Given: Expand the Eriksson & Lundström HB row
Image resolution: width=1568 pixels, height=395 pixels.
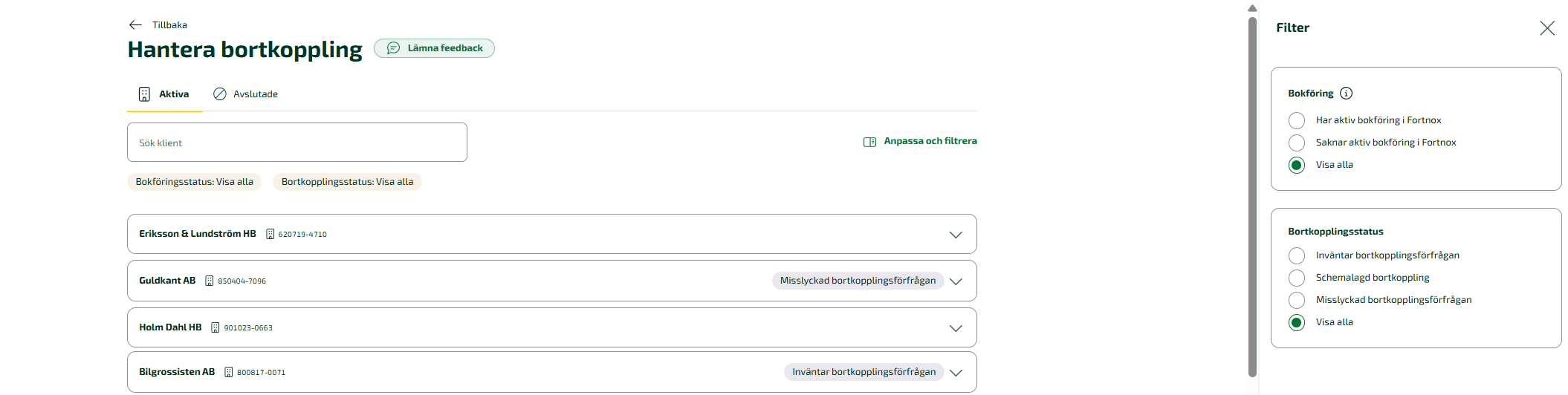Looking at the screenshot, I should 956,235.
